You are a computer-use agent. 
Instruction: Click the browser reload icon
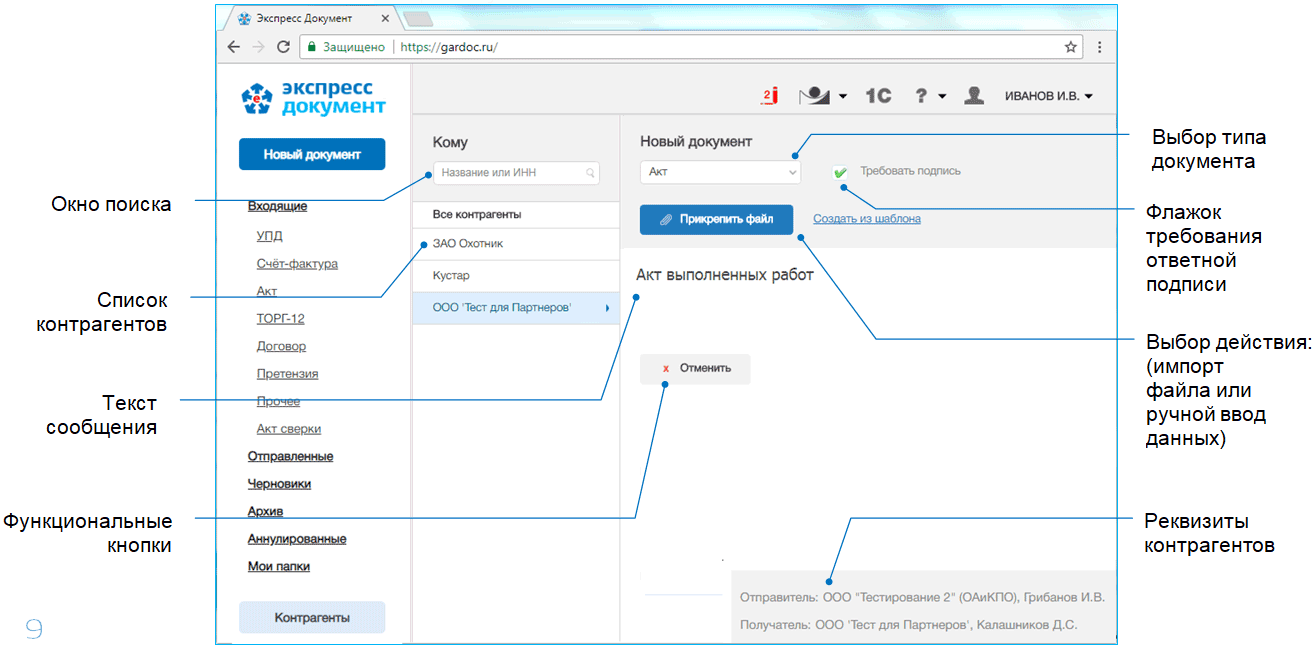(x=283, y=47)
